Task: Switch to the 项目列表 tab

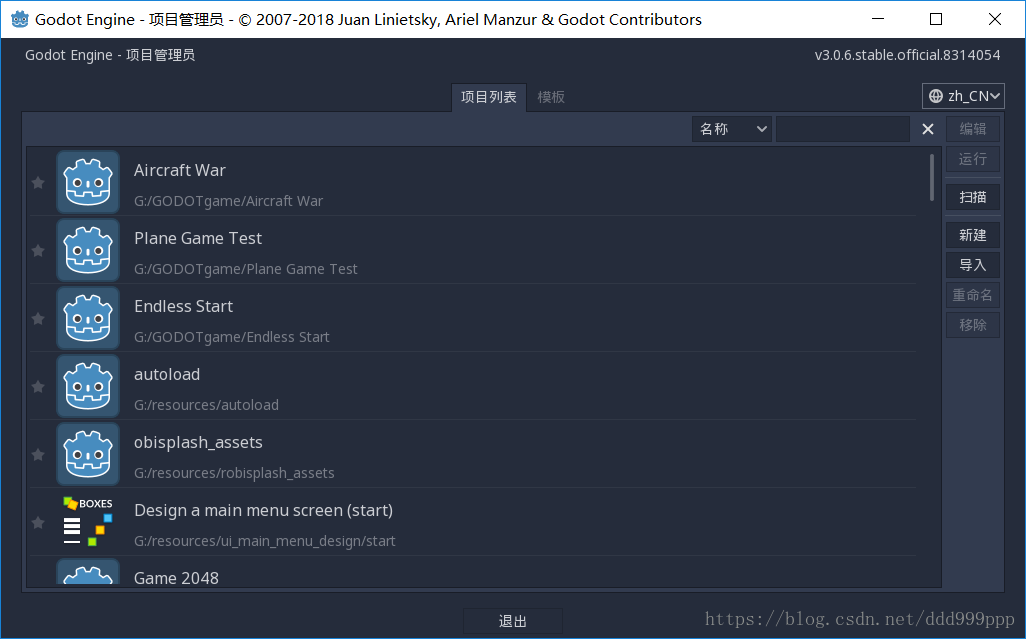Action: [x=489, y=97]
